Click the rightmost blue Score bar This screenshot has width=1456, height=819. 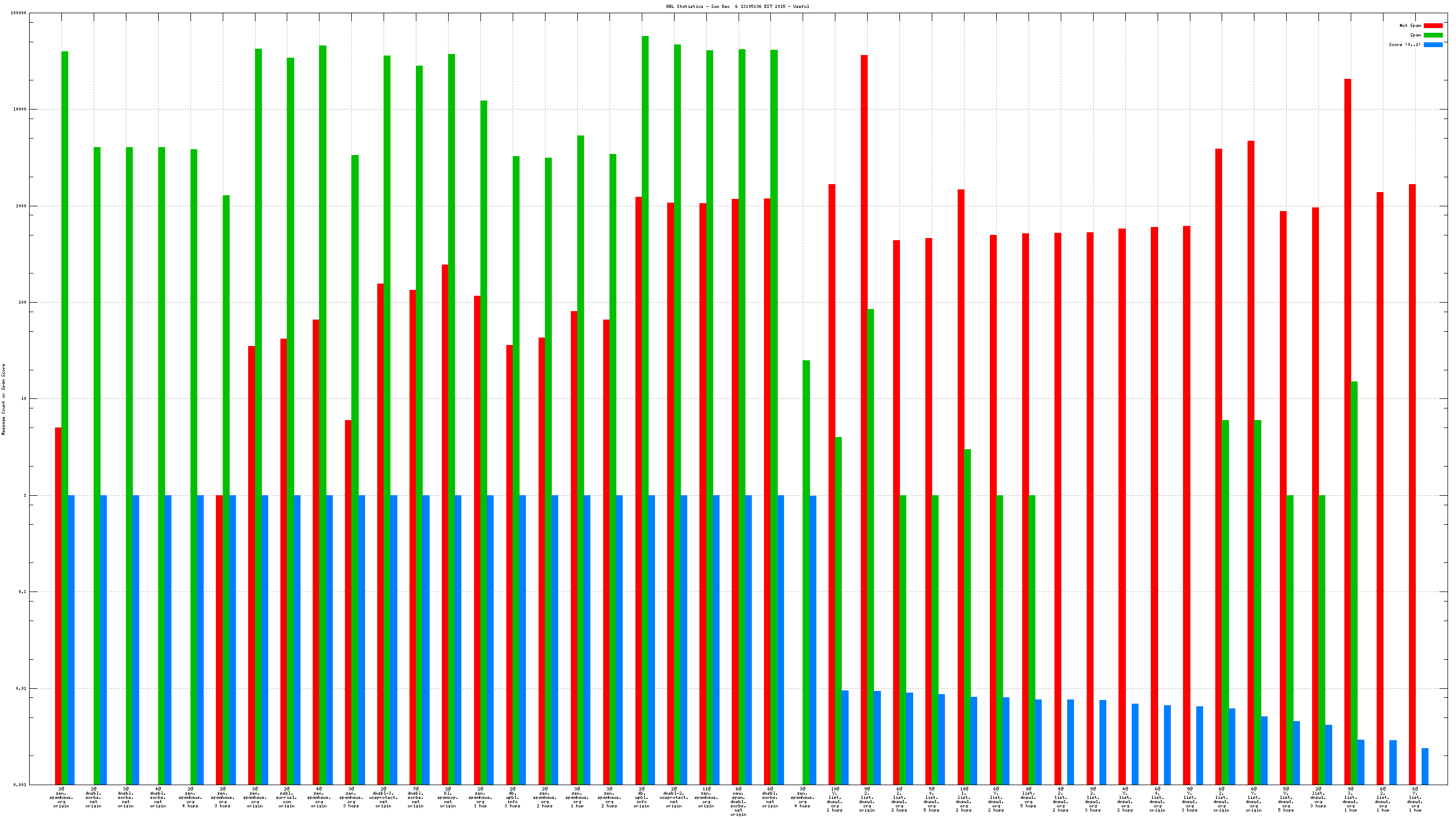point(1425,766)
